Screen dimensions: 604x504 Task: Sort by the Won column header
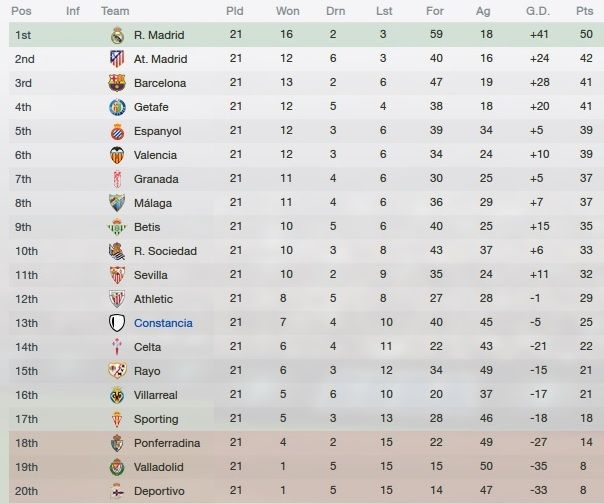click(x=287, y=11)
